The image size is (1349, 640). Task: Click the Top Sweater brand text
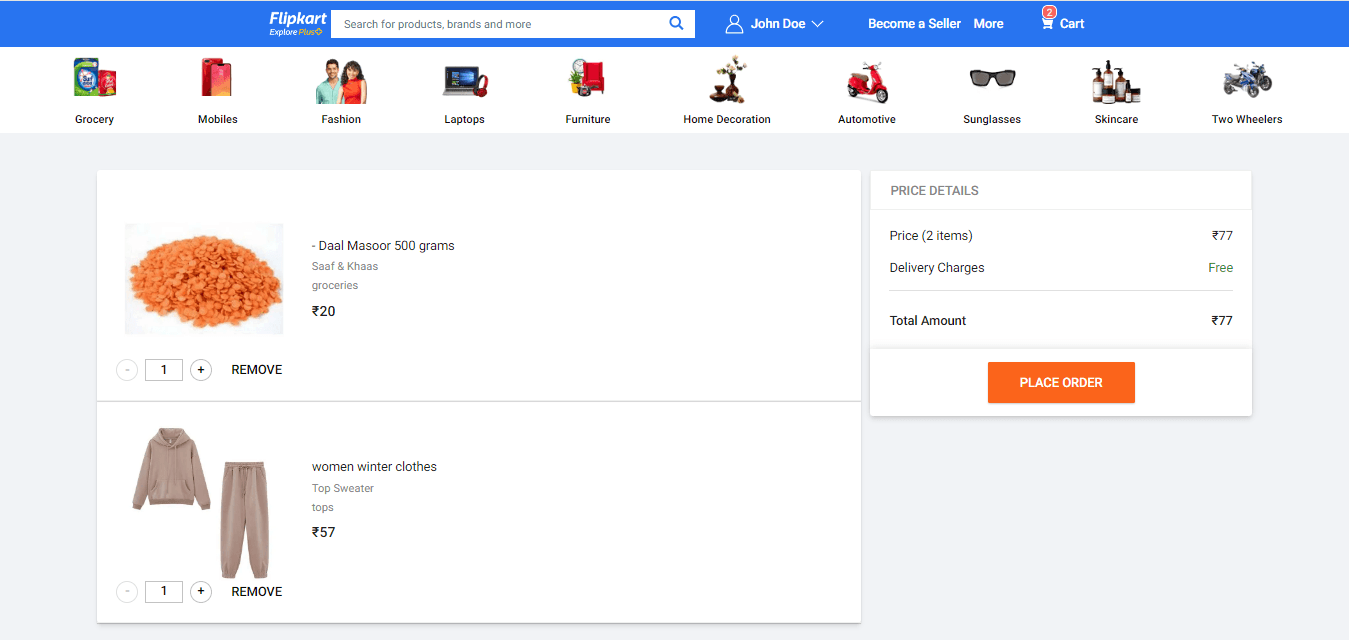pos(343,489)
